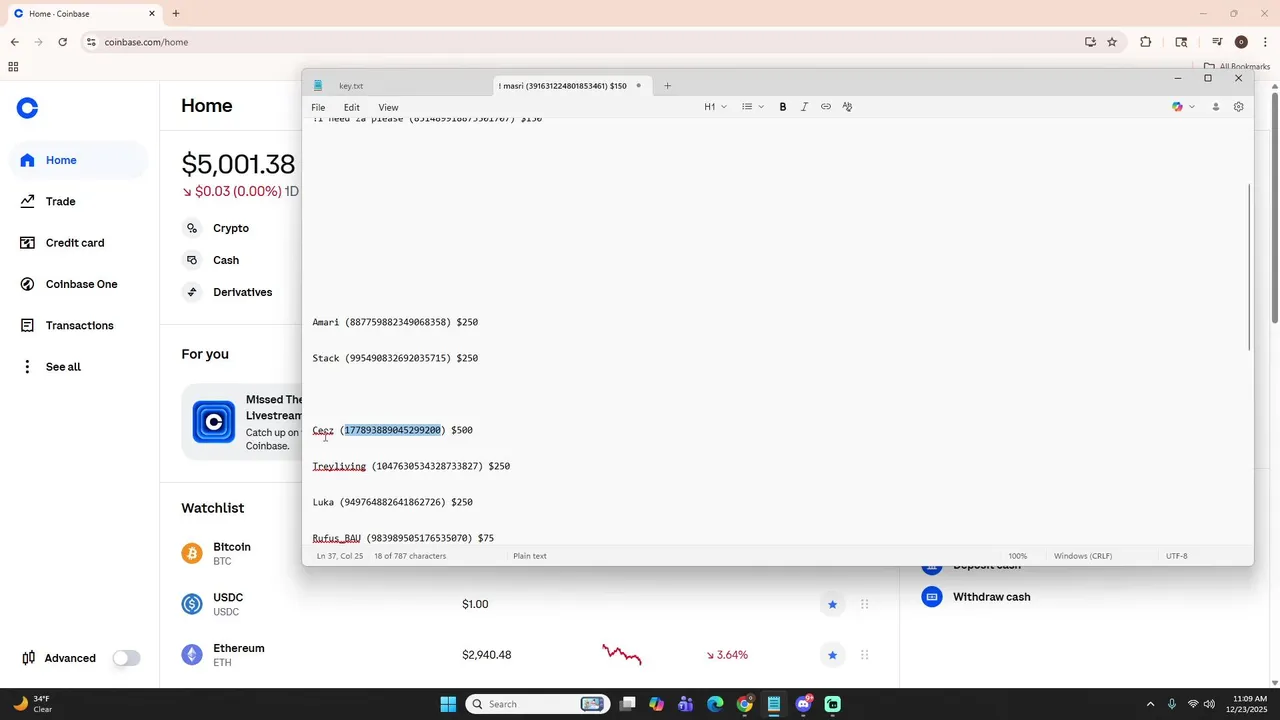Expand the Copilot dropdown arrow in Notepad
The height and width of the screenshot is (720, 1280).
click(x=1192, y=107)
